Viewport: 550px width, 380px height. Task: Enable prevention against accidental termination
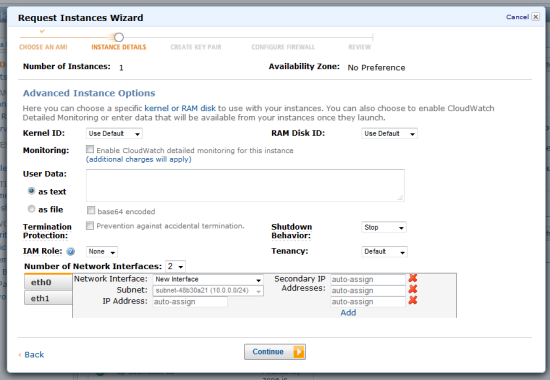tap(90, 226)
